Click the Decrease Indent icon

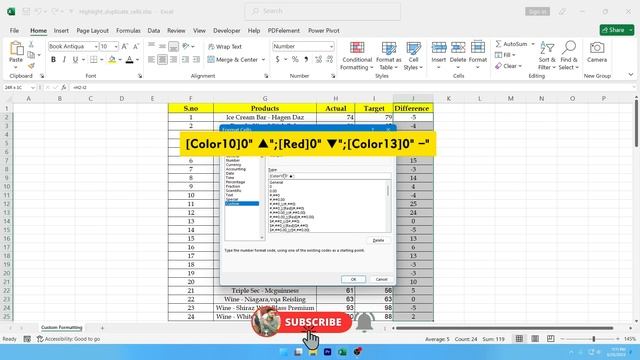185,60
